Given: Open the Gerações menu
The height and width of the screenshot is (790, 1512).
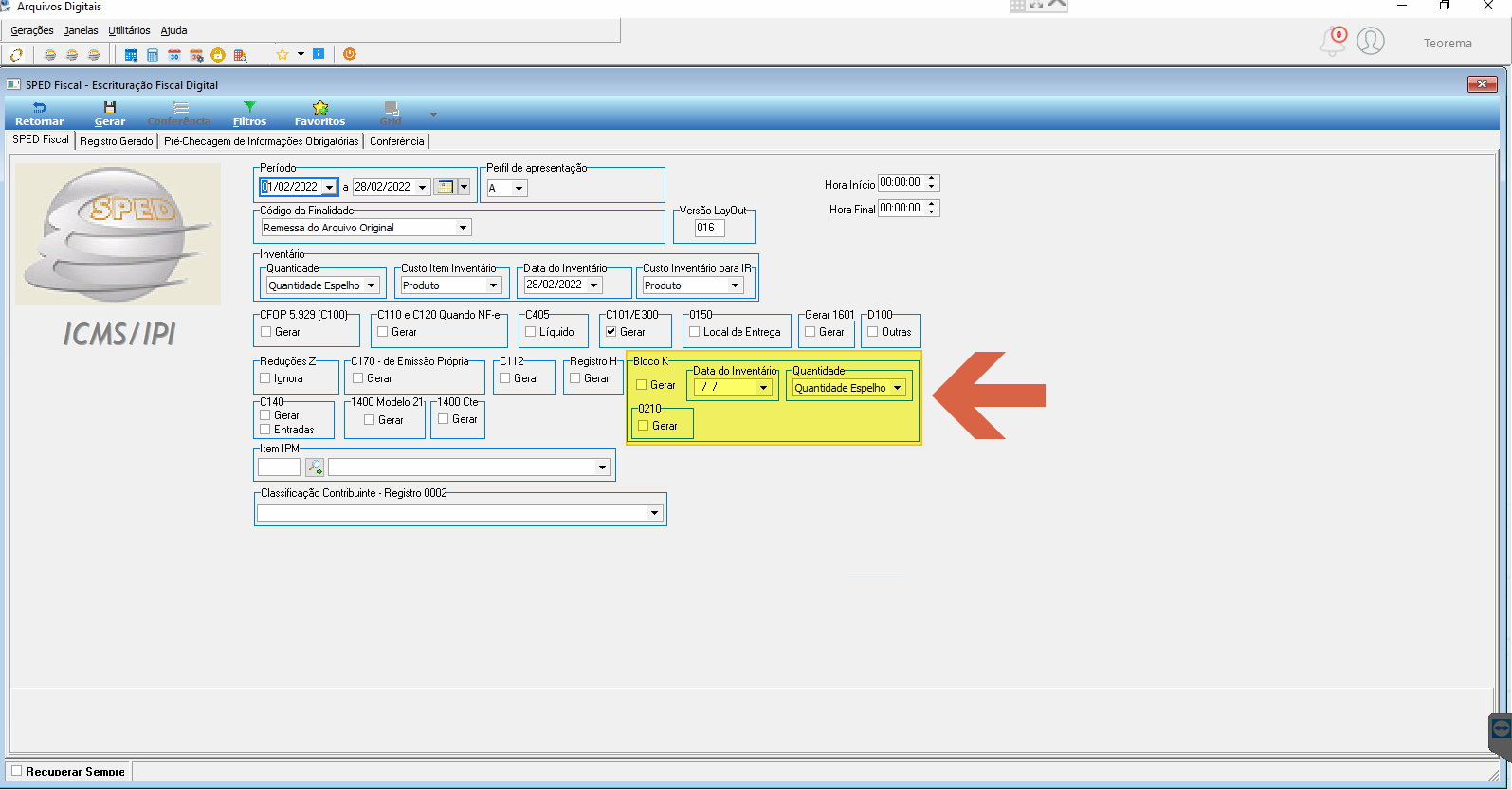Looking at the screenshot, I should [32, 30].
